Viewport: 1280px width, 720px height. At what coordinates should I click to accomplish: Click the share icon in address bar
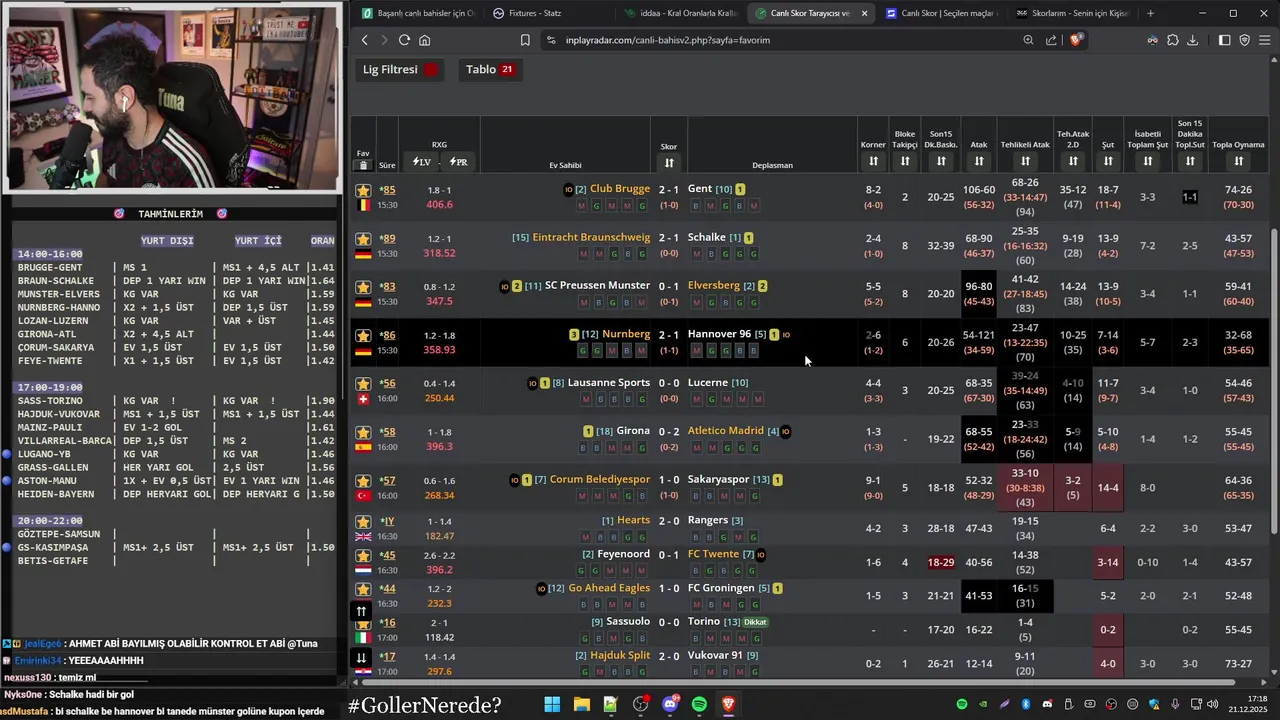(1051, 40)
